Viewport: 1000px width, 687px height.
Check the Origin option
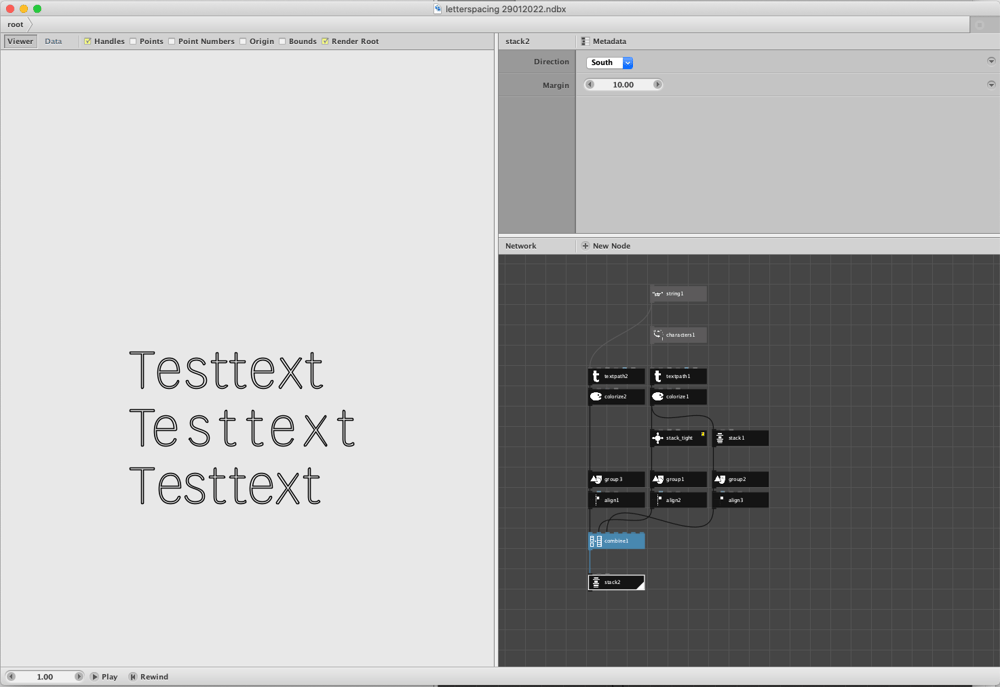click(x=242, y=41)
